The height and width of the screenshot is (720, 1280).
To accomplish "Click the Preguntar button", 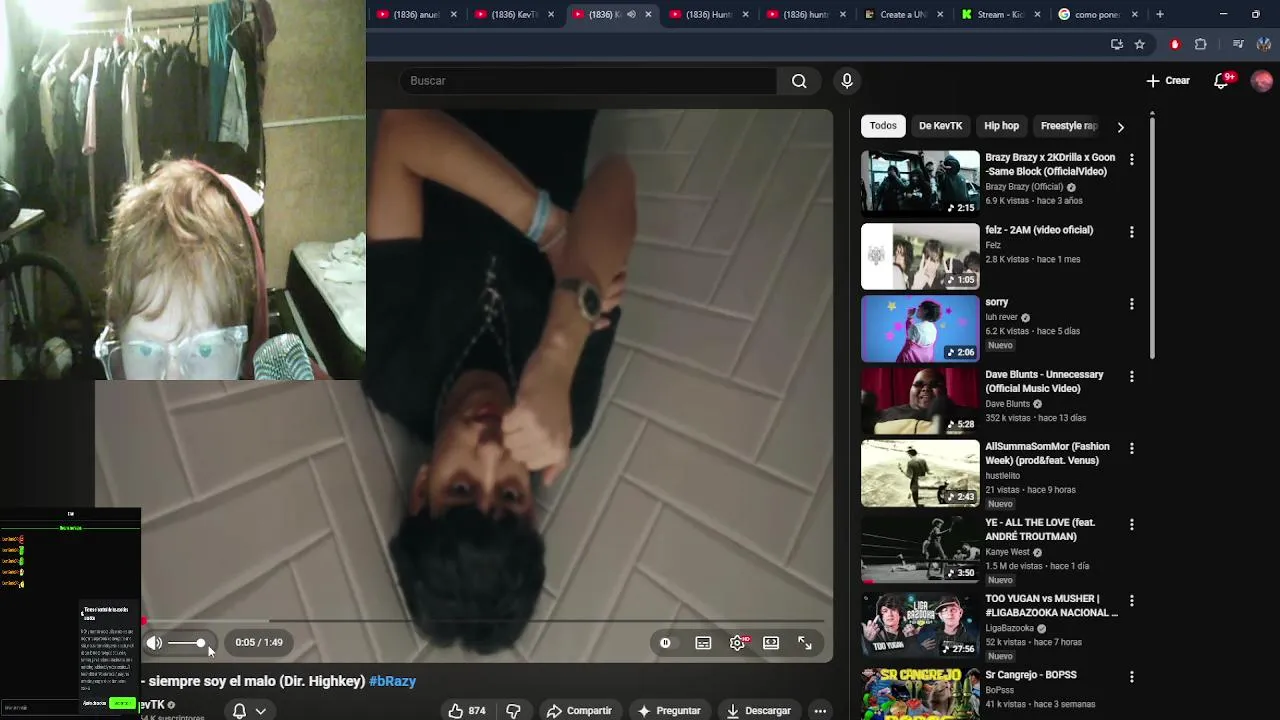I will (x=669, y=711).
